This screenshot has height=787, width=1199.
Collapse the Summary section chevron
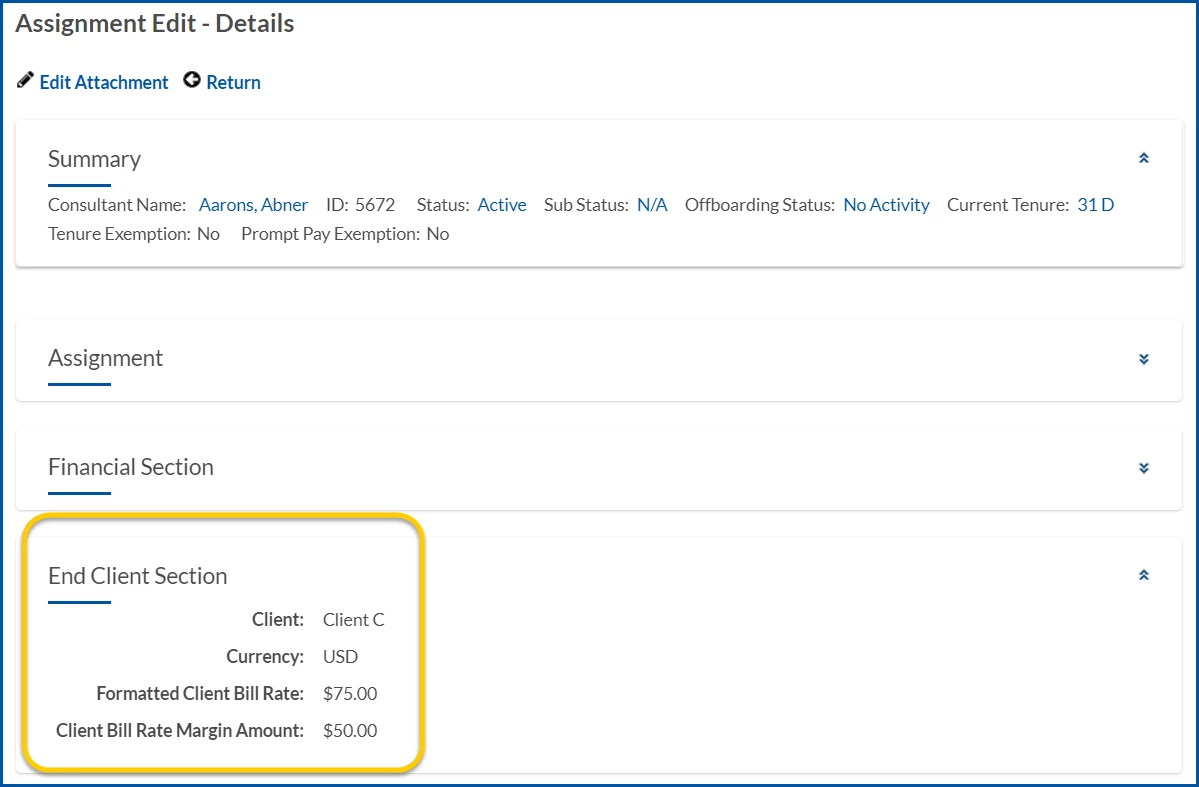pos(1144,158)
